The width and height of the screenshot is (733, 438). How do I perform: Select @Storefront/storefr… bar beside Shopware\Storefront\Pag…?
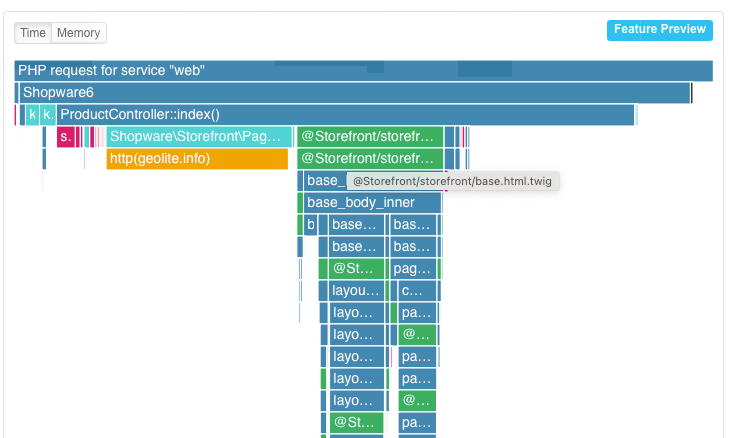370,136
